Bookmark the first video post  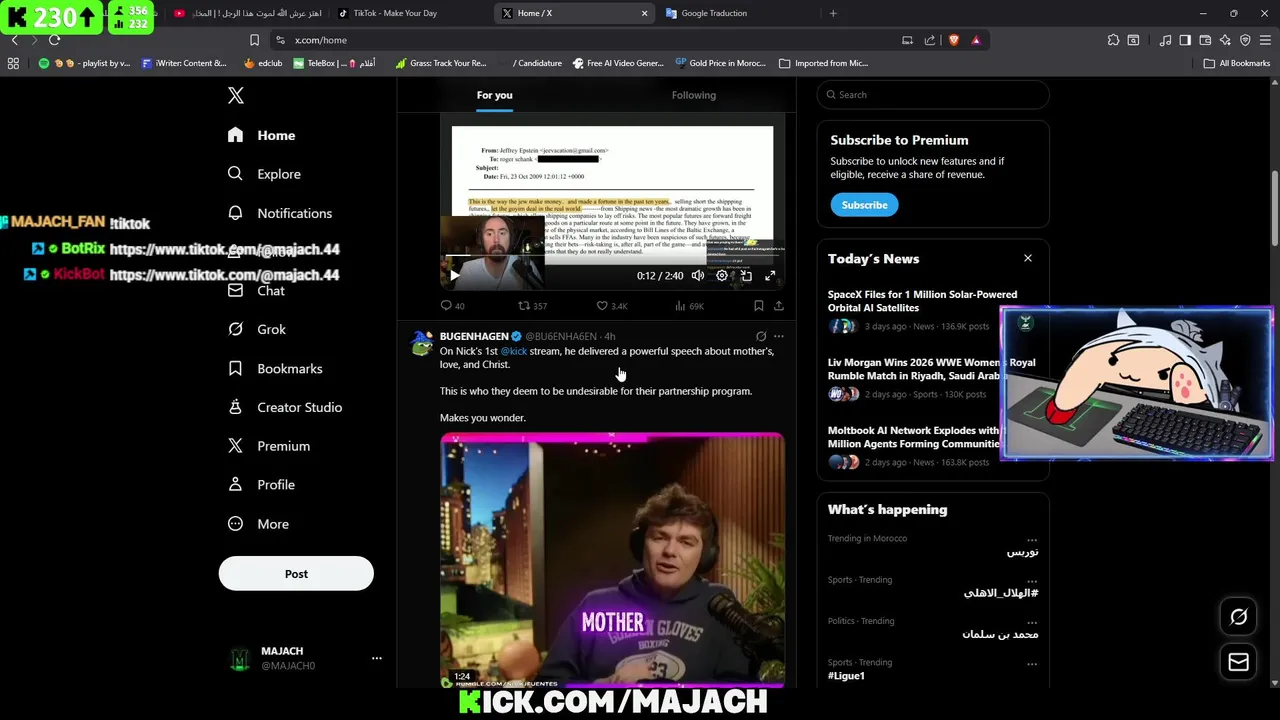tap(758, 306)
